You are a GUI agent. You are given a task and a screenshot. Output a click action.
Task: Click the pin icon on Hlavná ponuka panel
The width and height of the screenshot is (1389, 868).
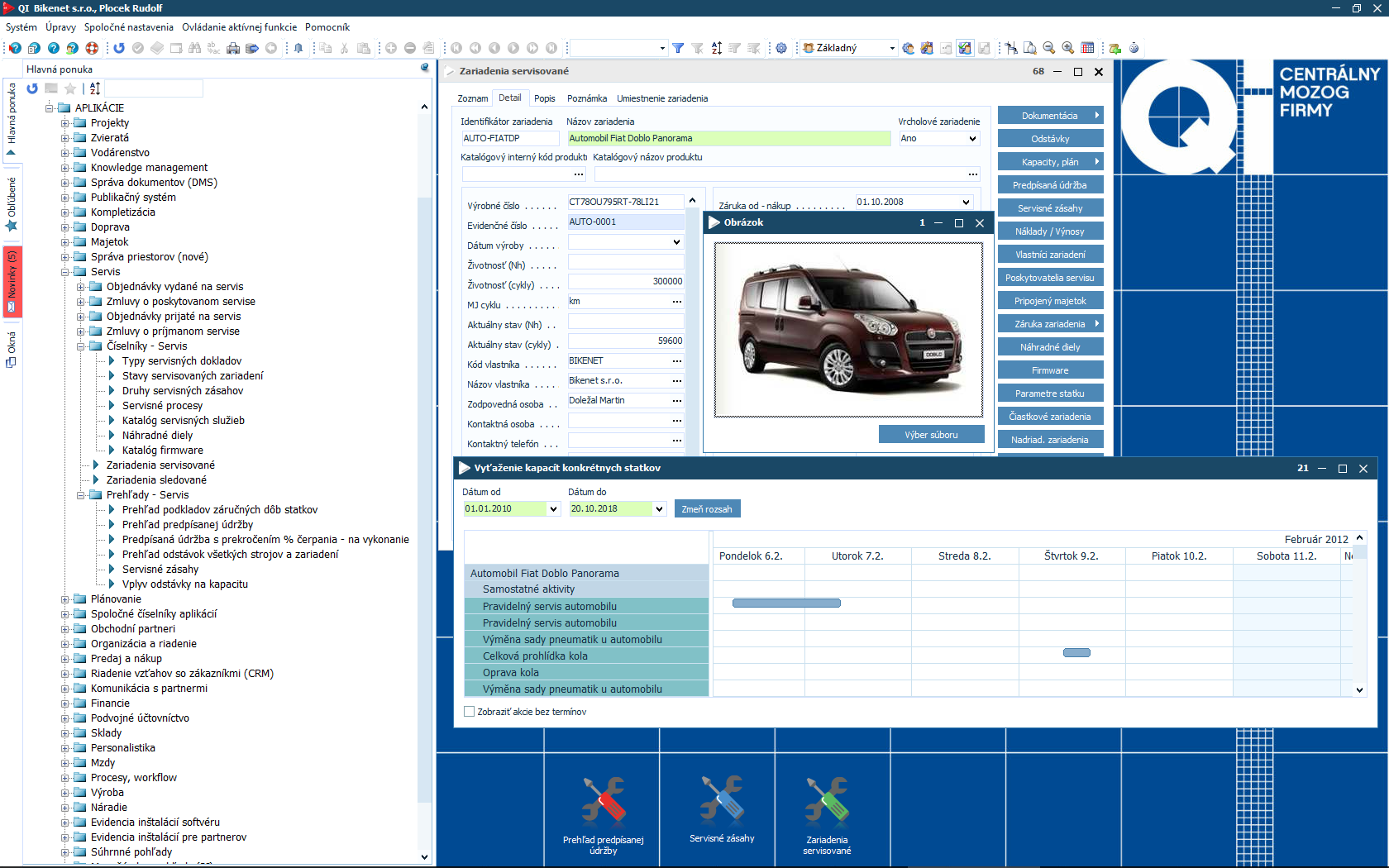pyautogui.click(x=425, y=69)
